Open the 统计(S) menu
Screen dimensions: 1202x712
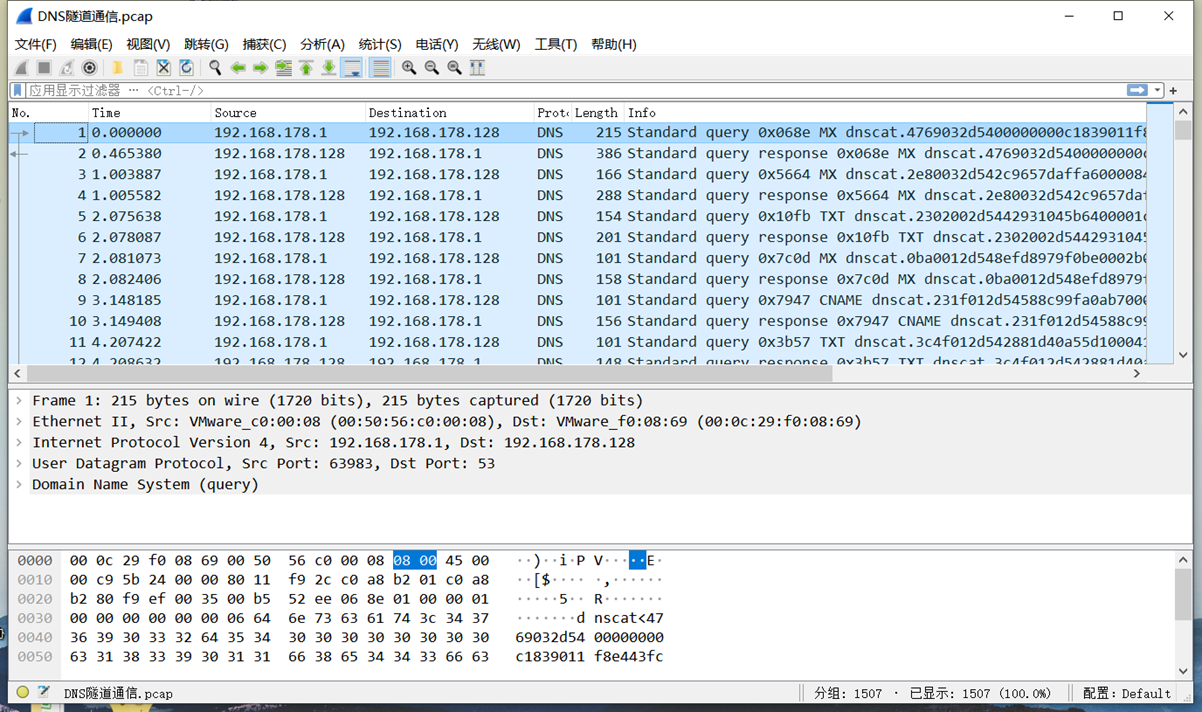[380, 44]
